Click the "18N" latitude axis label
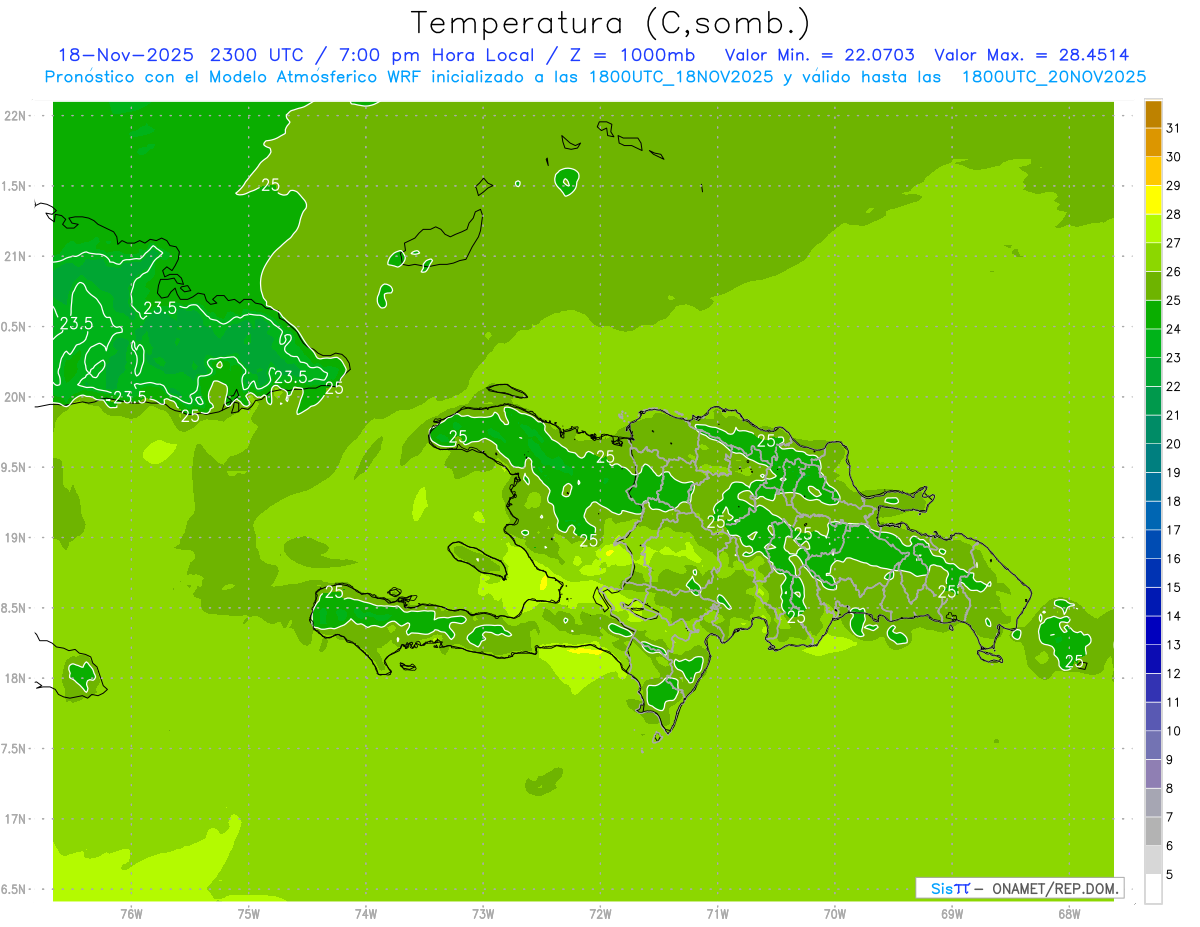 coord(14,678)
